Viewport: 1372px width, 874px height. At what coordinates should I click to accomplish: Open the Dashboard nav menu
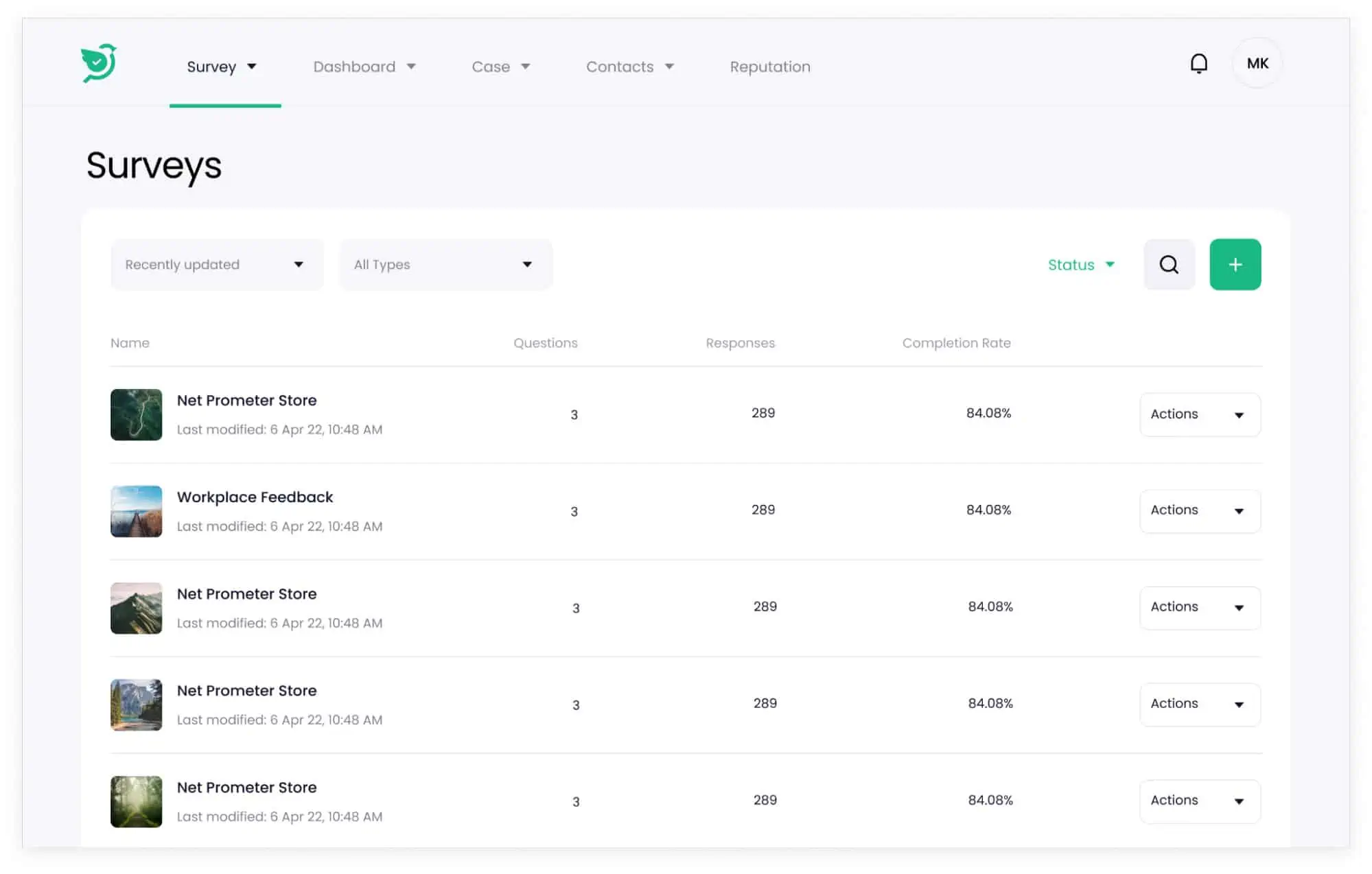click(364, 67)
